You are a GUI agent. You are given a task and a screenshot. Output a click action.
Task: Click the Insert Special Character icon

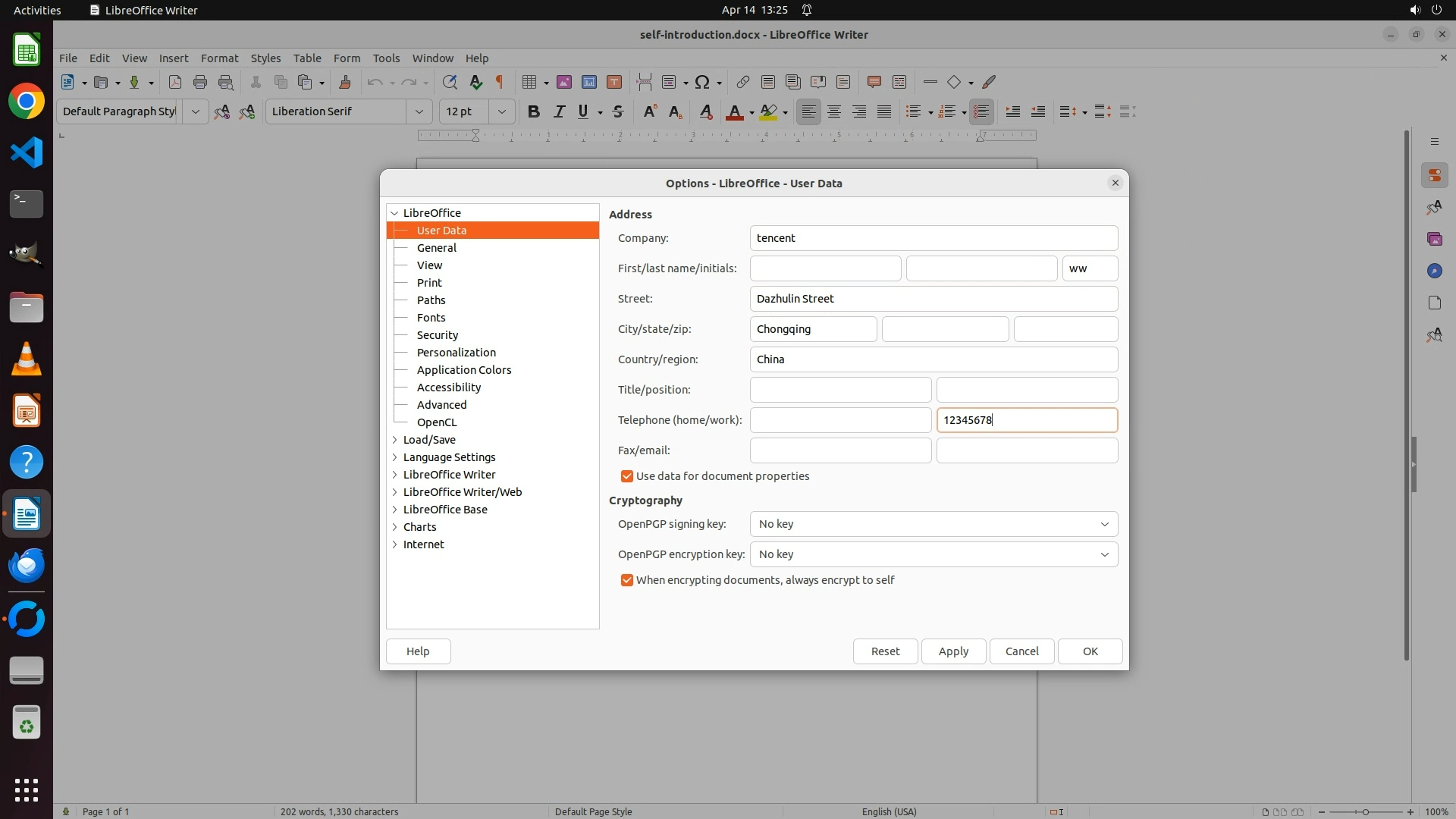tap(702, 82)
